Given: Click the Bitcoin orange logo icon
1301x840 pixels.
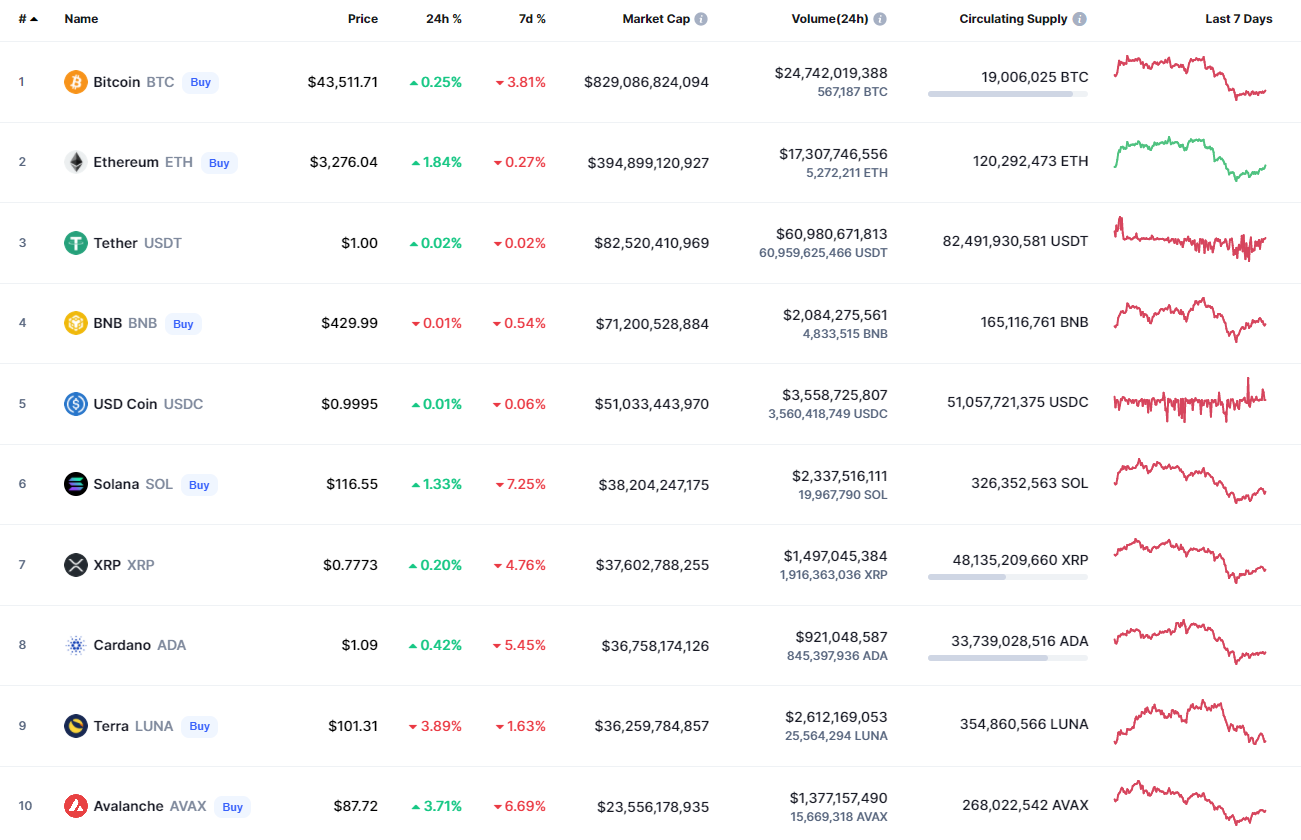Looking at the screenshot, I should point(76,82).
